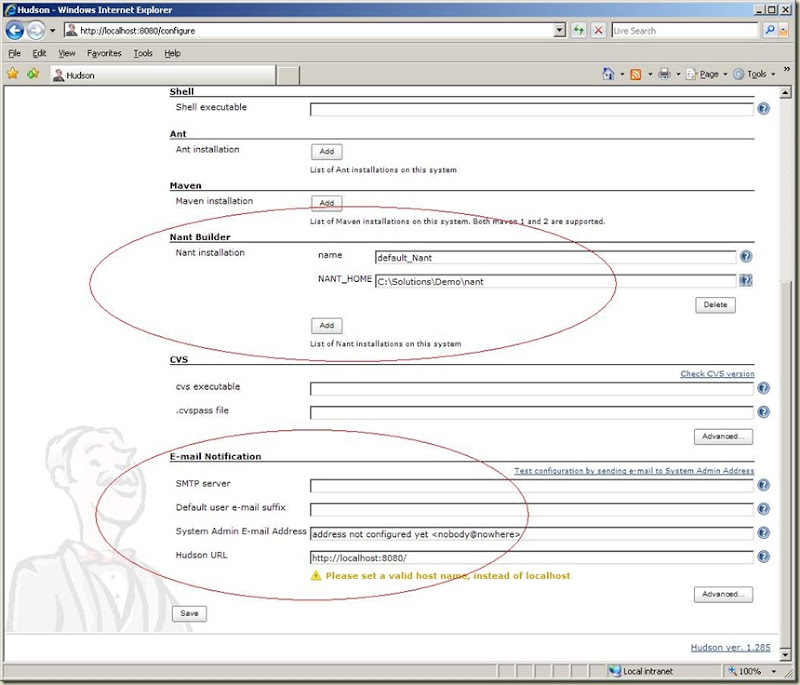Open the Edit menu
The width and height of the screenshot is (800, 685).
tap(39, 53)
